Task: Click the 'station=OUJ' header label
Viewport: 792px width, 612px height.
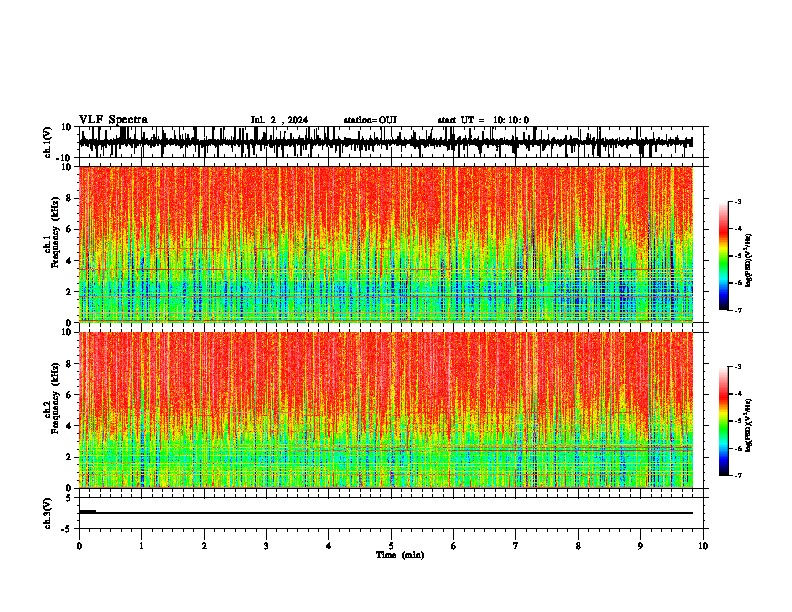Action: point(370,120)
